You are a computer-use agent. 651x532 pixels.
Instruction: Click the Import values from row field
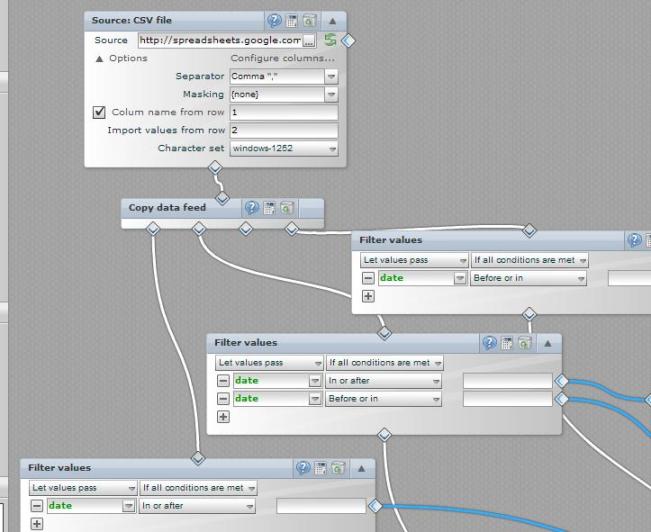(x=283, y=130)
